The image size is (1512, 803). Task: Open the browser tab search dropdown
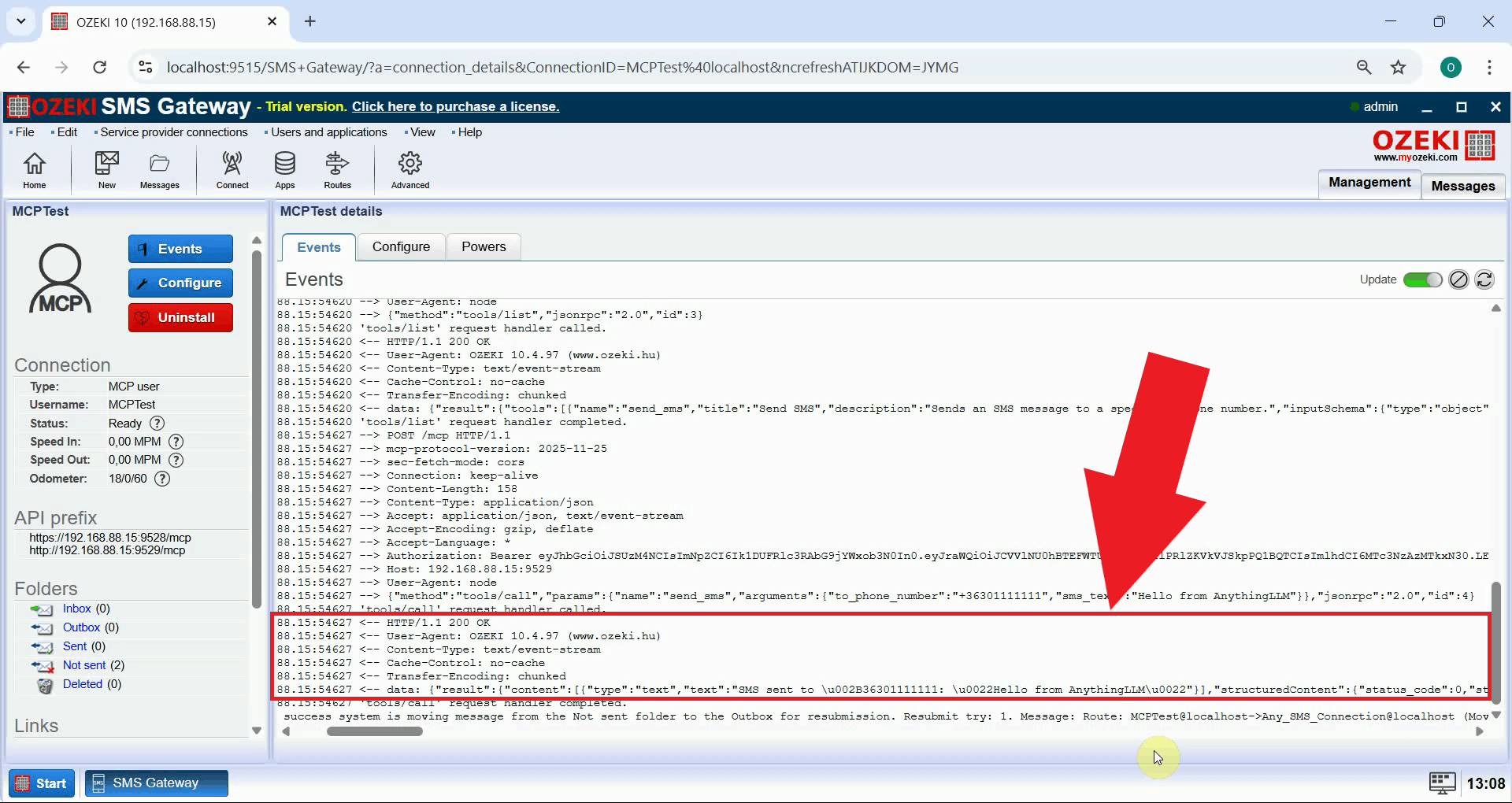[21, 21]
